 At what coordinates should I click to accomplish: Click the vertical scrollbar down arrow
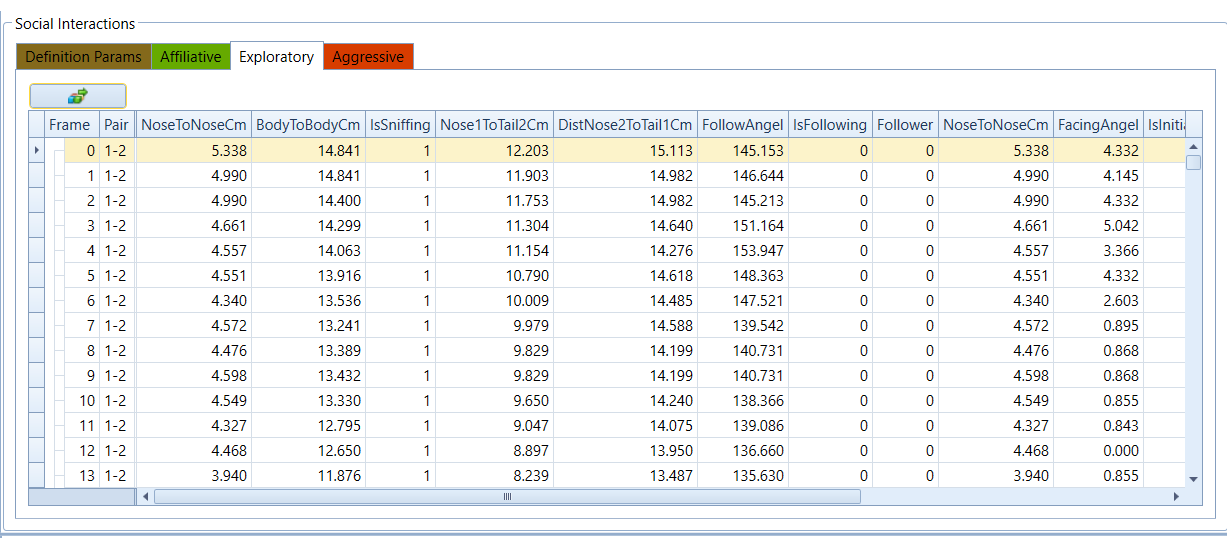click(1192, 479)
